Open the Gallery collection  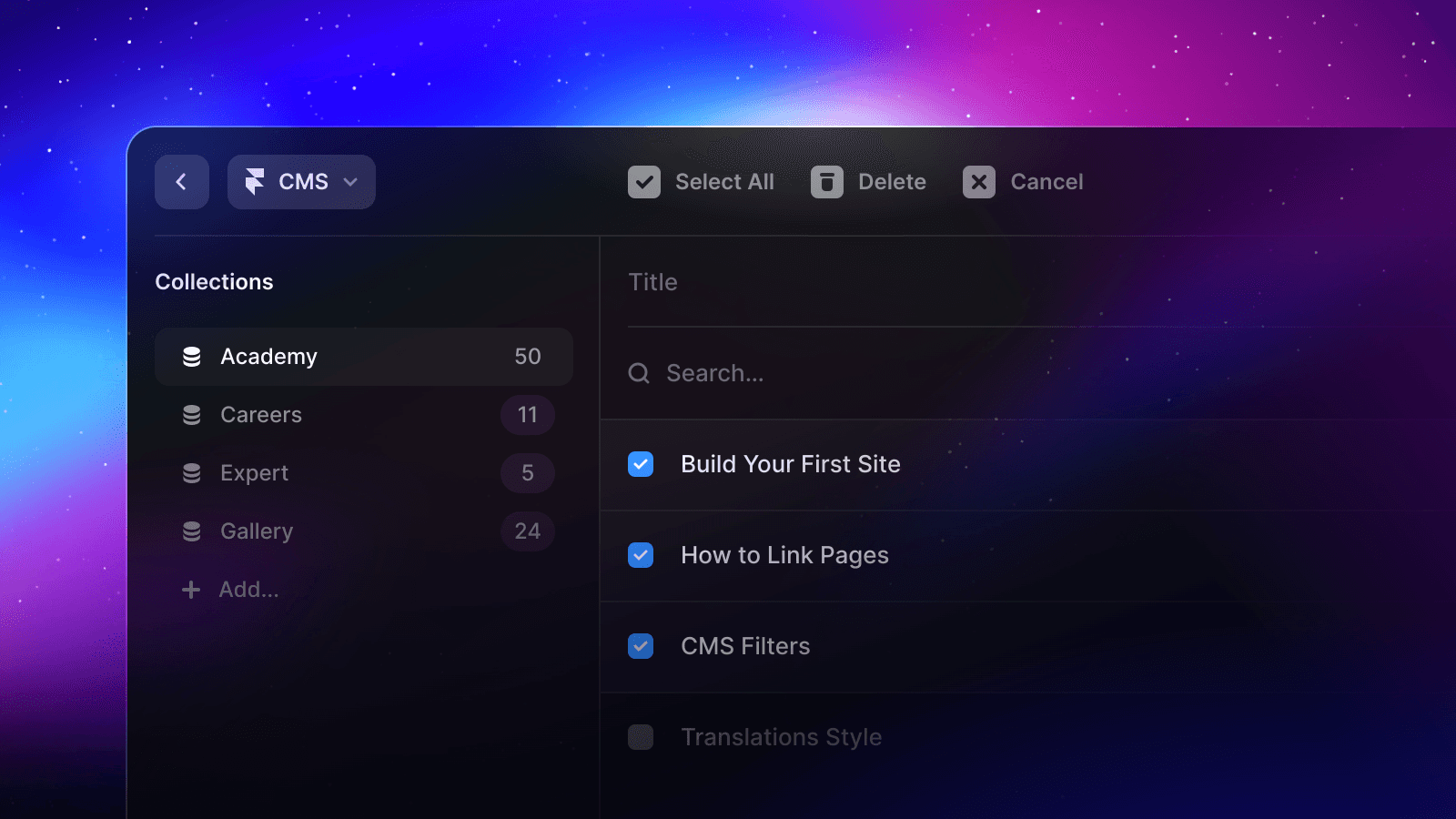(x=257, y=531)
